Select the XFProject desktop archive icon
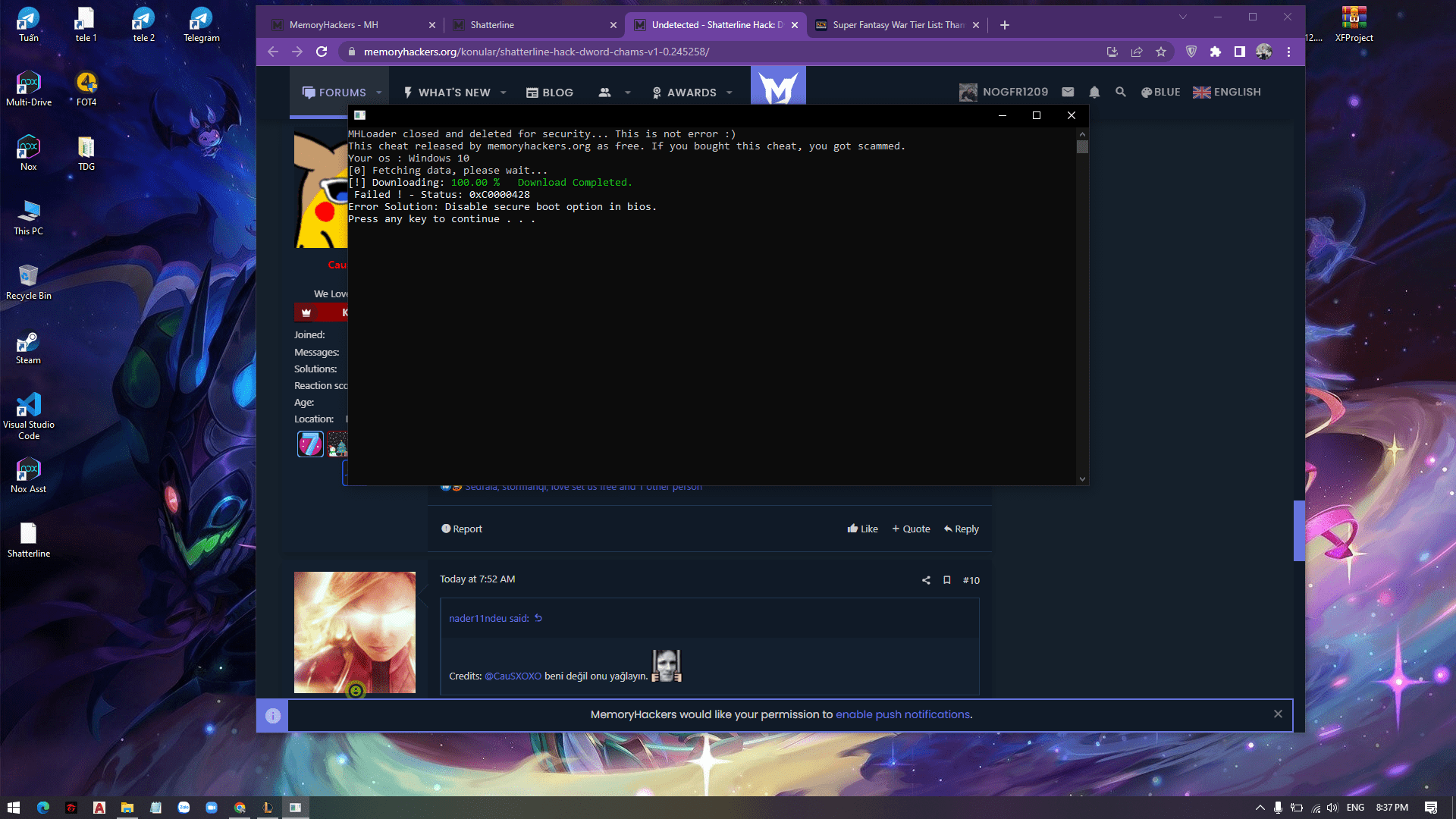This screenshot has height=819, width=1456. pos(1354,24)
